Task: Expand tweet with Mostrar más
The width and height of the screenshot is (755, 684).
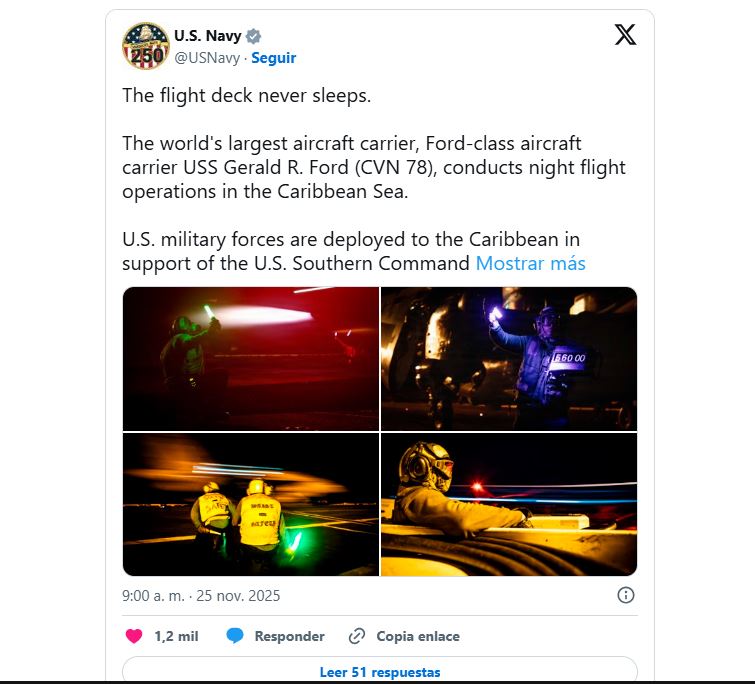Action: 531,263
